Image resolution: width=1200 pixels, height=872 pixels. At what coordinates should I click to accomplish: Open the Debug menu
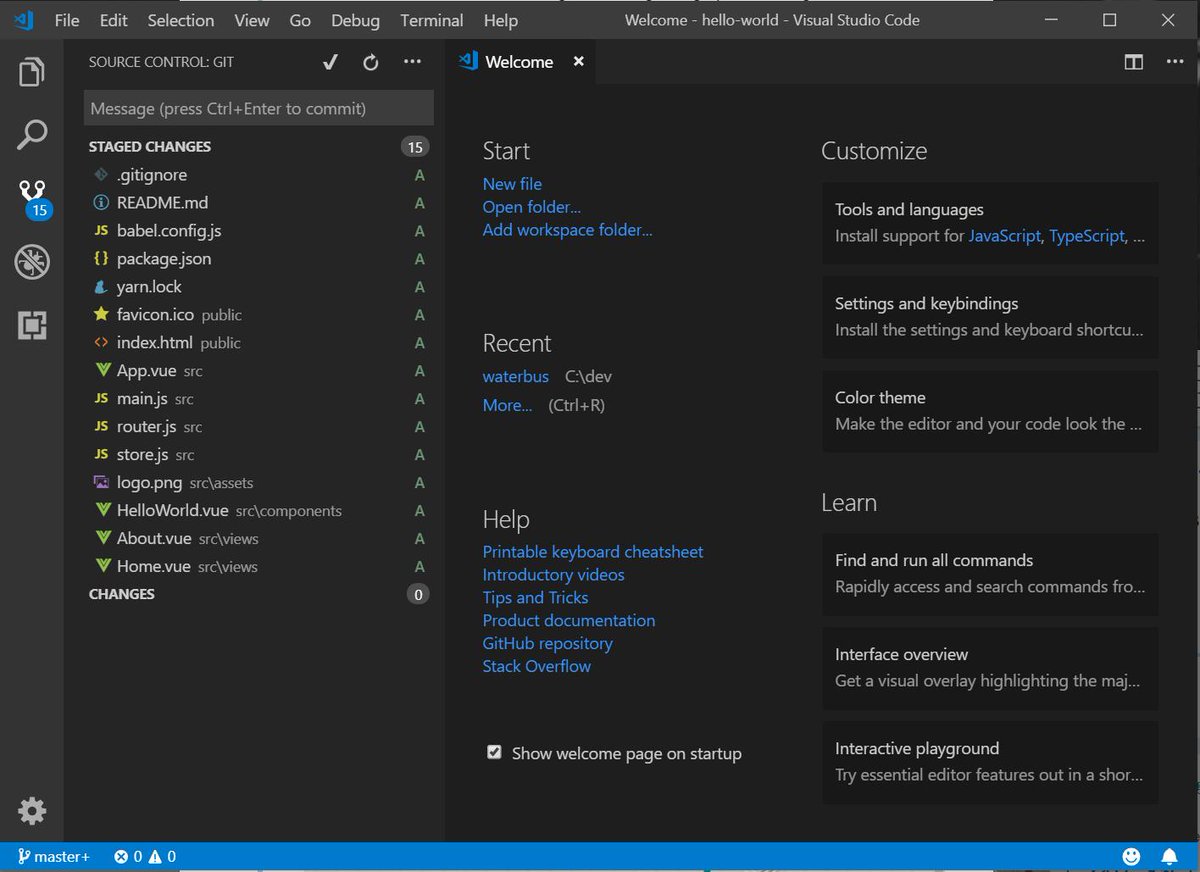[355, 20]
